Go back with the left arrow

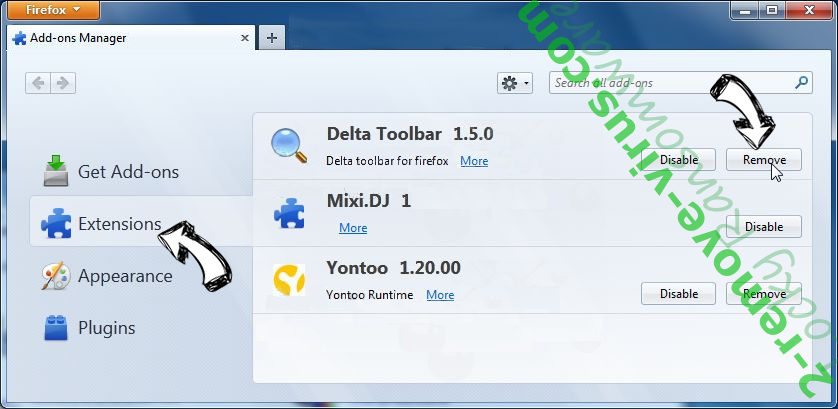click(38, 83)
